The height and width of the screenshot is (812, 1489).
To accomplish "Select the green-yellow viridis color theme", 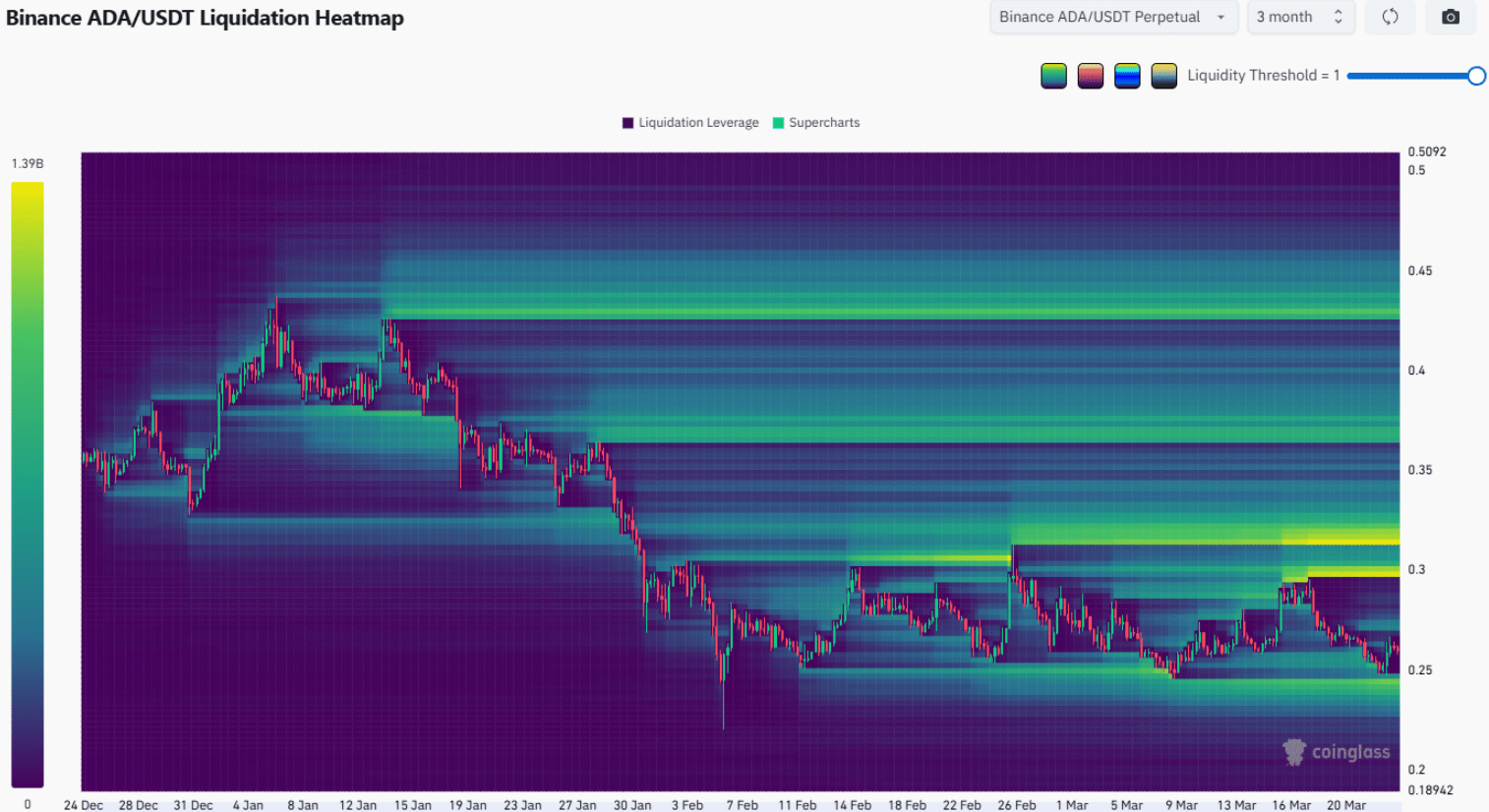I will tap(1053, 76).
